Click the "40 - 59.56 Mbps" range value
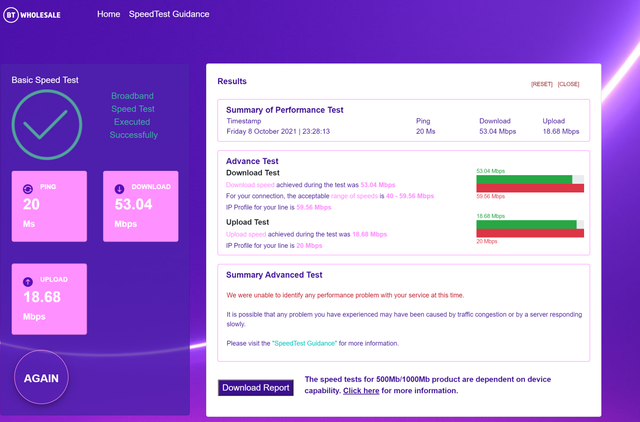 click(x=410, y=196)
